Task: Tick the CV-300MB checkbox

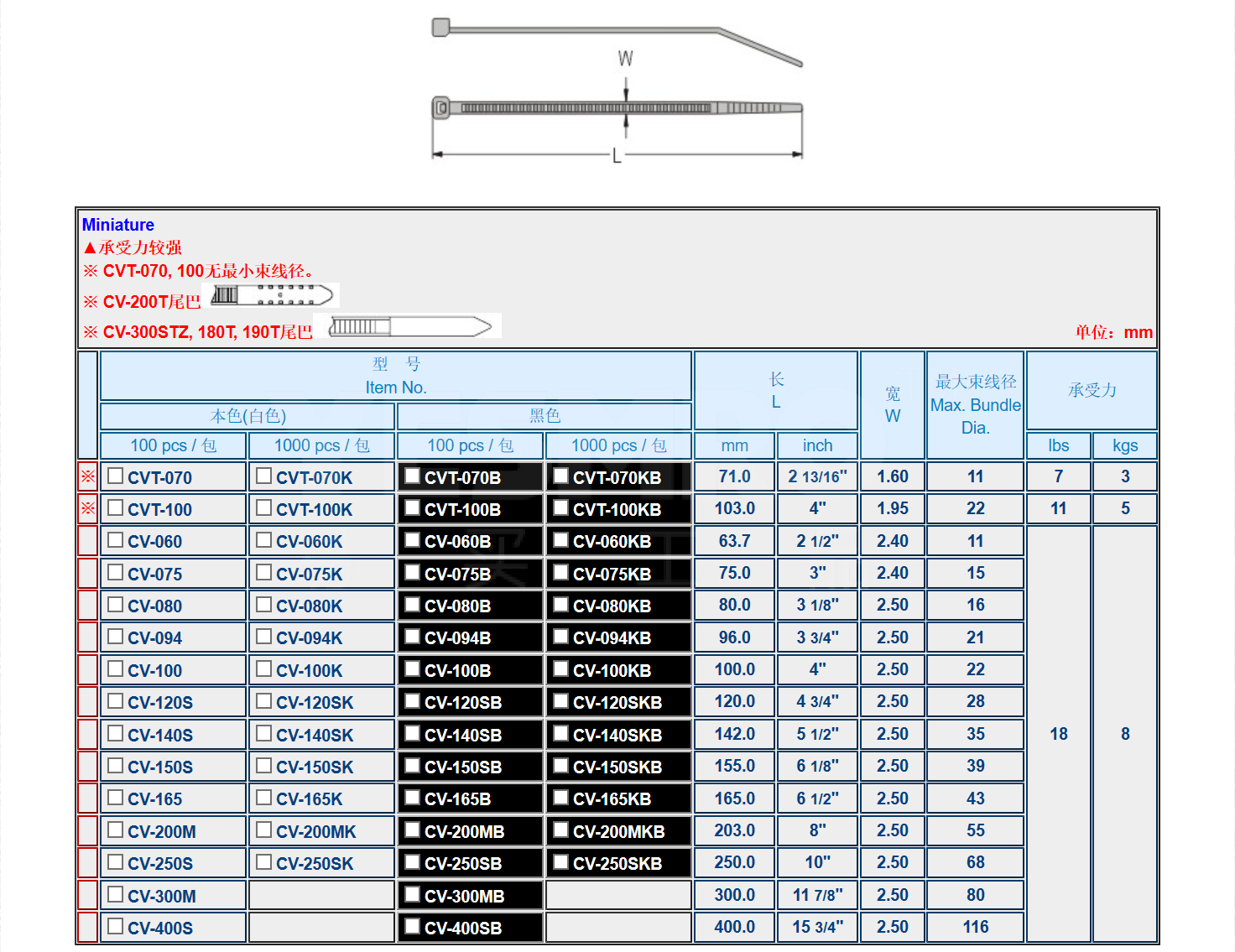Action: [413, 894]
